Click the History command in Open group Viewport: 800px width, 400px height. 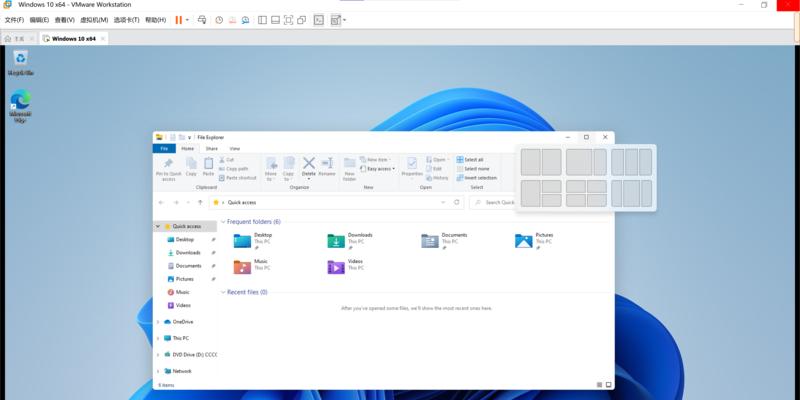[x=437, y=178]
